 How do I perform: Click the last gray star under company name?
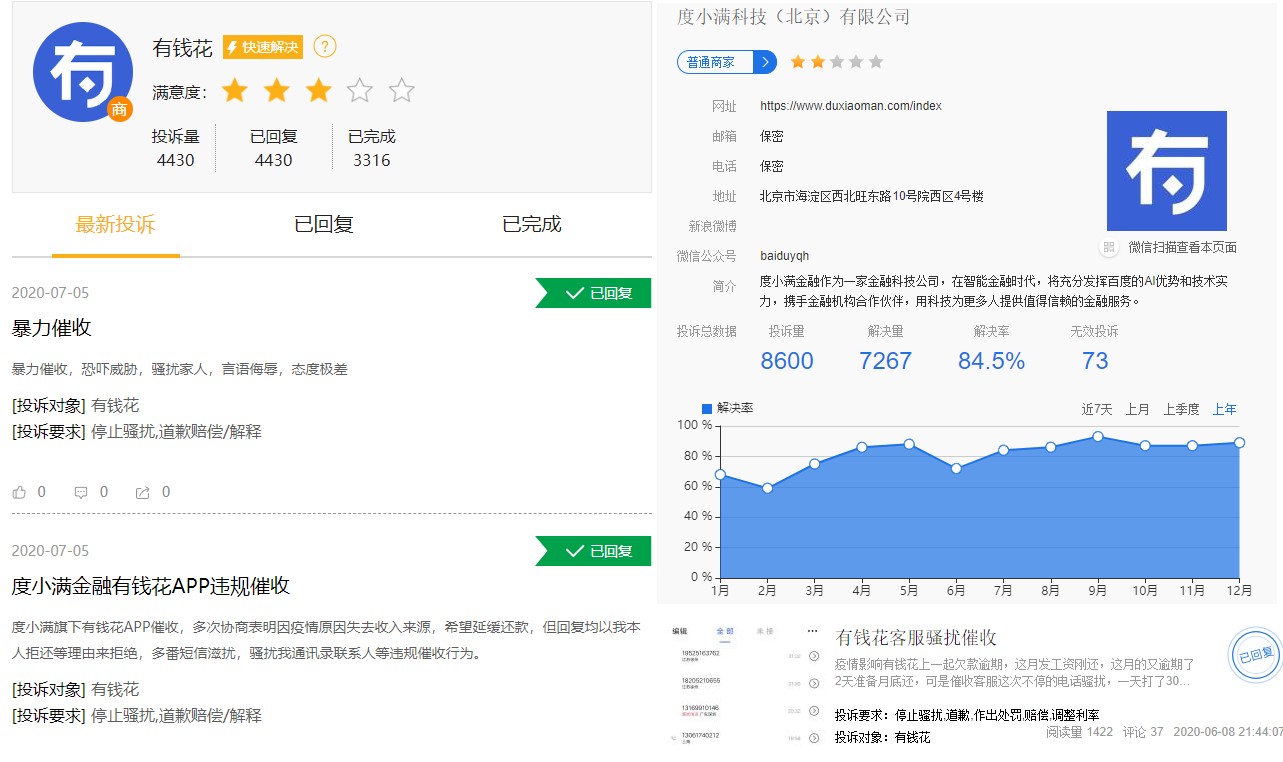point(876,62)
